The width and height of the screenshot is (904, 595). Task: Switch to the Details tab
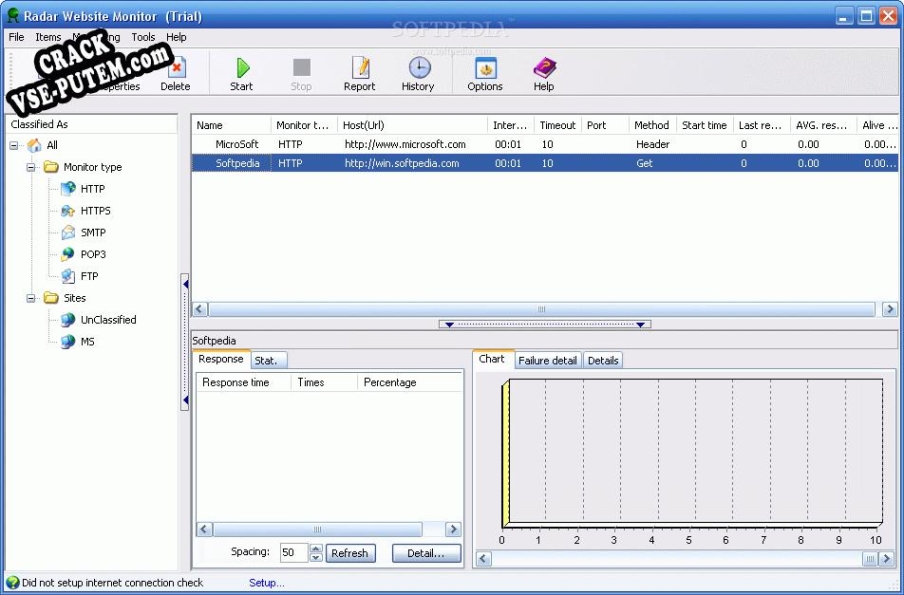click(x=603, y=361)
